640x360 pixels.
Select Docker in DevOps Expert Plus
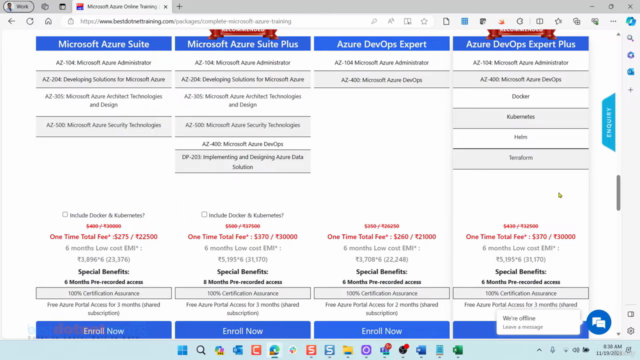[520, 97]
